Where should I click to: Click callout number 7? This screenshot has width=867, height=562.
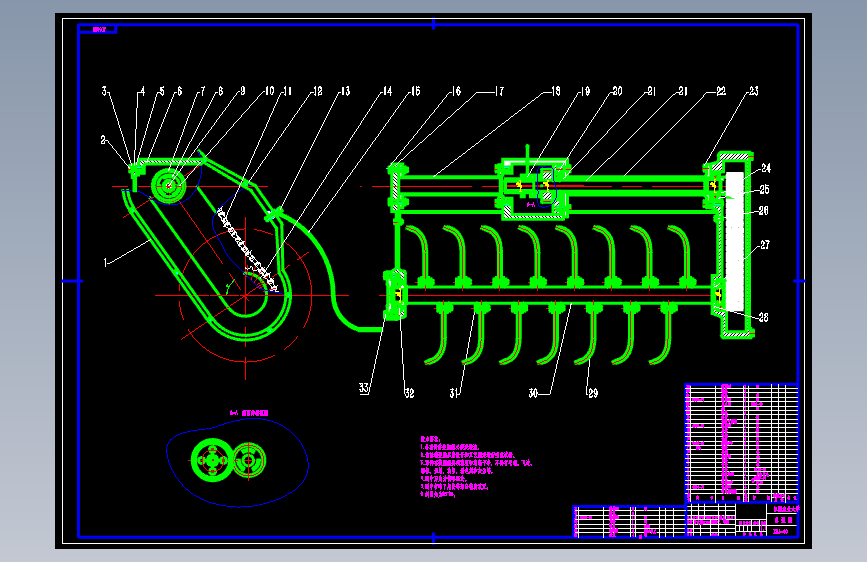[x=202, y=91]
